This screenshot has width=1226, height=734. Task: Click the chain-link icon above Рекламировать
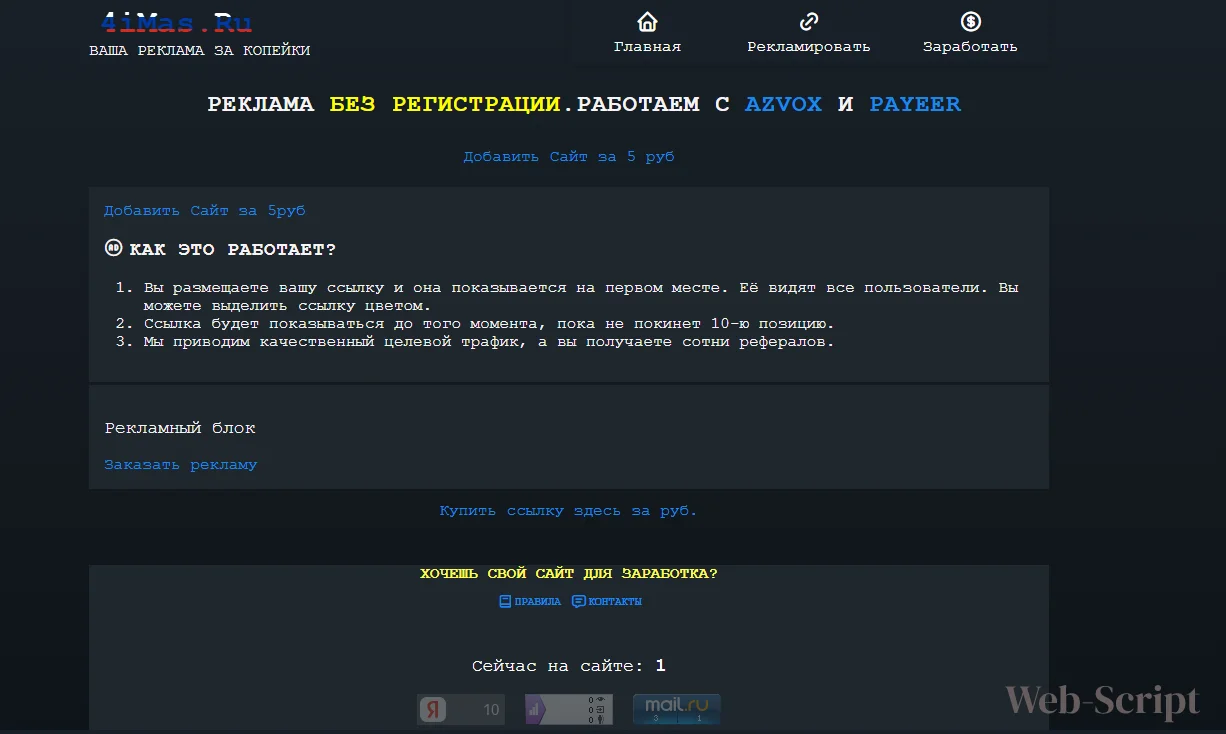coord(809,22)
